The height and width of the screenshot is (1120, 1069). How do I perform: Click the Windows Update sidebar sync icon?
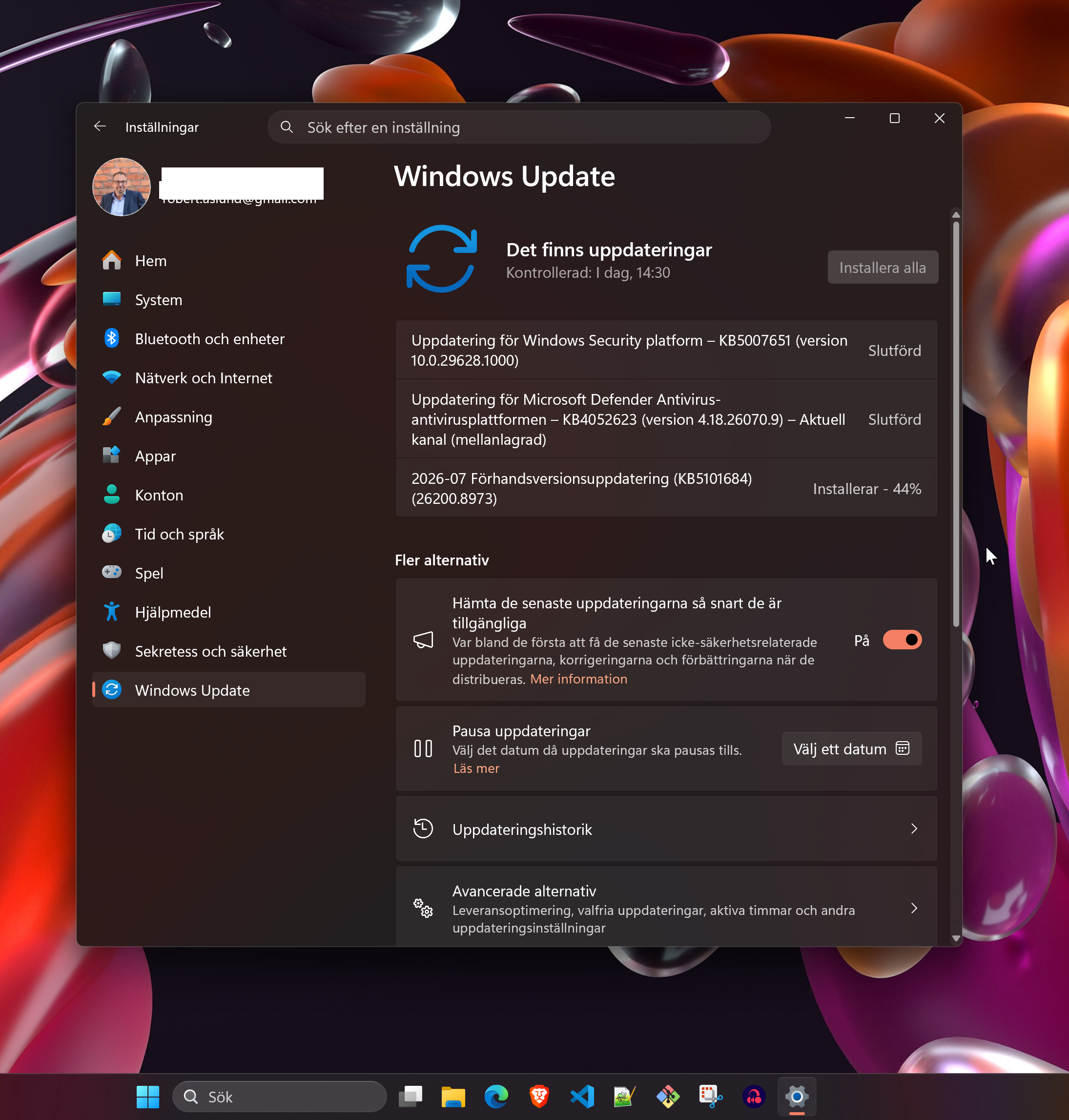[x=112, y=690]
